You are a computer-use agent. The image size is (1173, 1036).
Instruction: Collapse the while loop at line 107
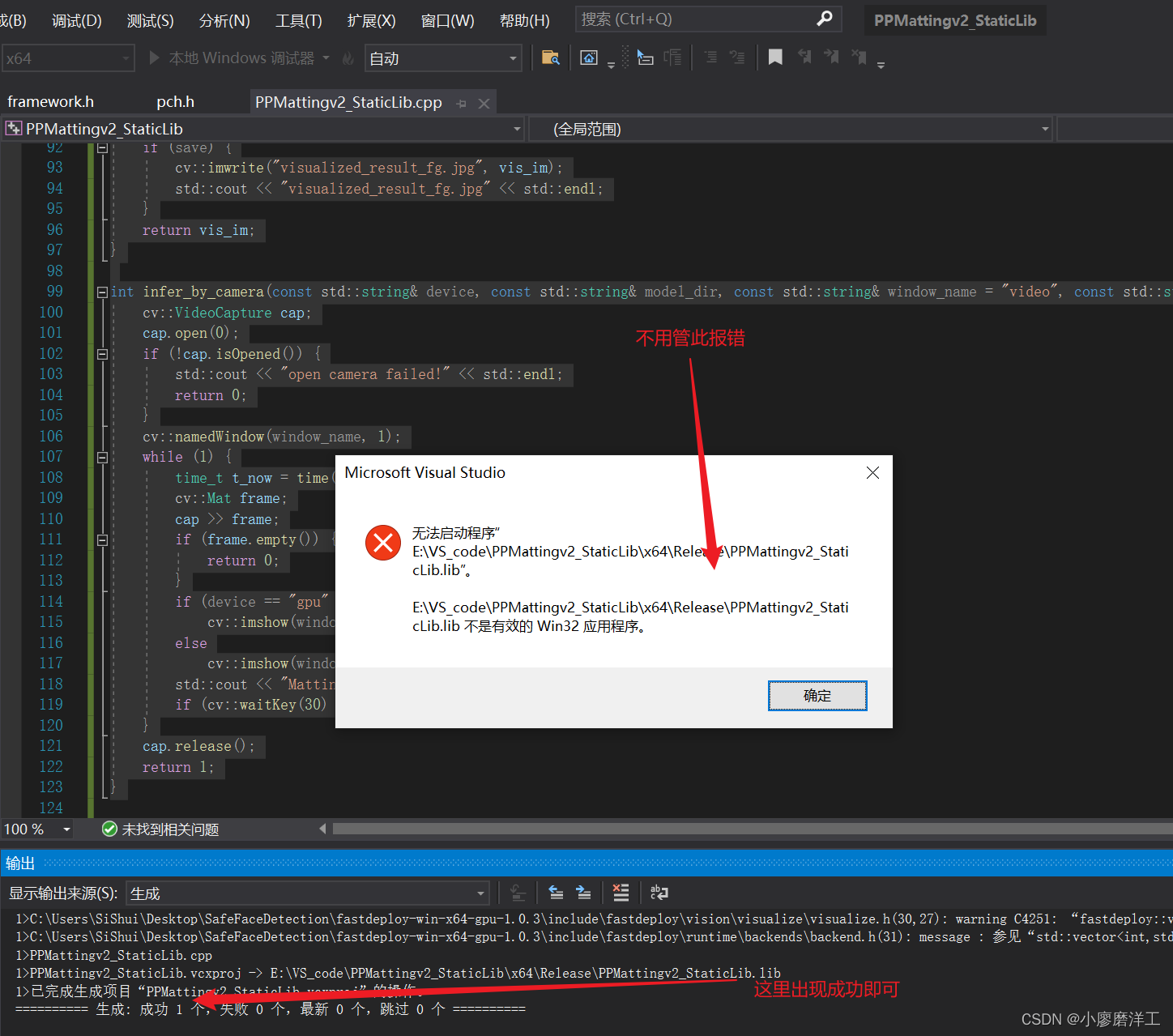(x=102, y=457)
